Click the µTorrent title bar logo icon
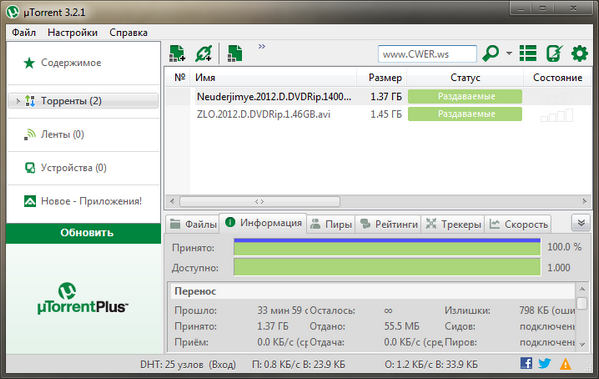Viewport: 599px width, 379px height. 13,12
